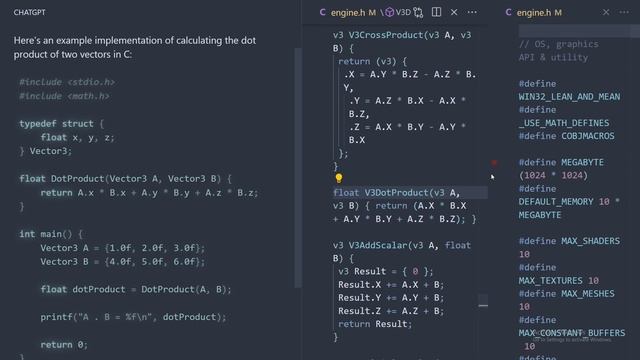Screen dimensions: 640x360
Task: Click the V3D cube symbol breadcrumb icon
Action: coord(390,13)
